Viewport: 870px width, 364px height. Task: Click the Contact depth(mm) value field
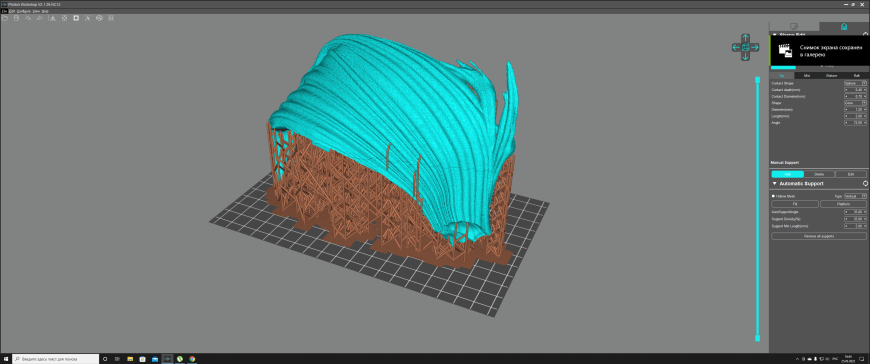click(855, 90)
